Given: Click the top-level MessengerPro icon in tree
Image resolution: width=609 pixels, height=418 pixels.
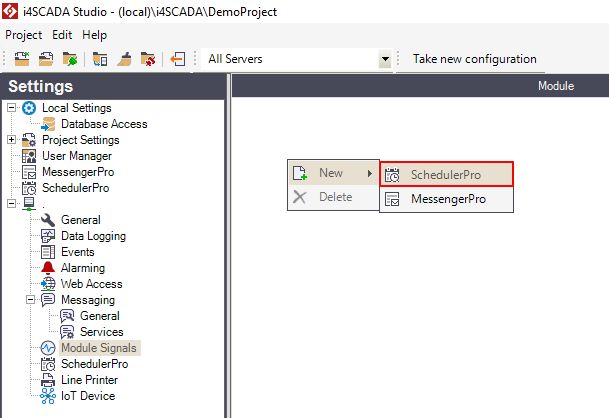Looking at the screenshot, I should [29, 172].
